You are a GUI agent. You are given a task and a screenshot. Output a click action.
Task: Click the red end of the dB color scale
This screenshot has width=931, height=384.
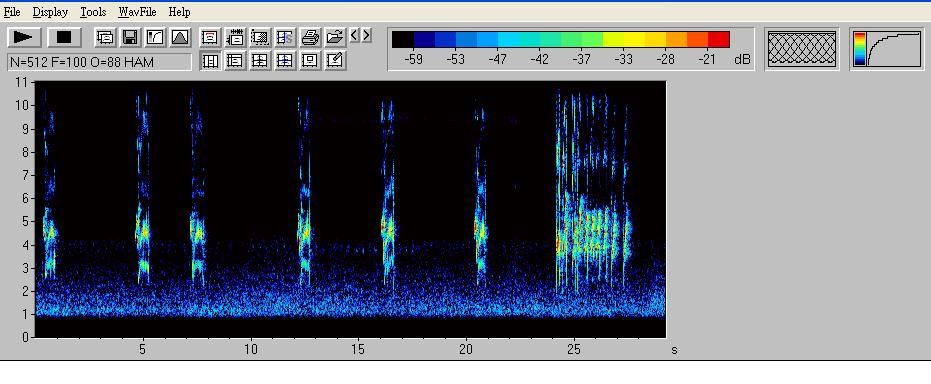pos(718,39)
